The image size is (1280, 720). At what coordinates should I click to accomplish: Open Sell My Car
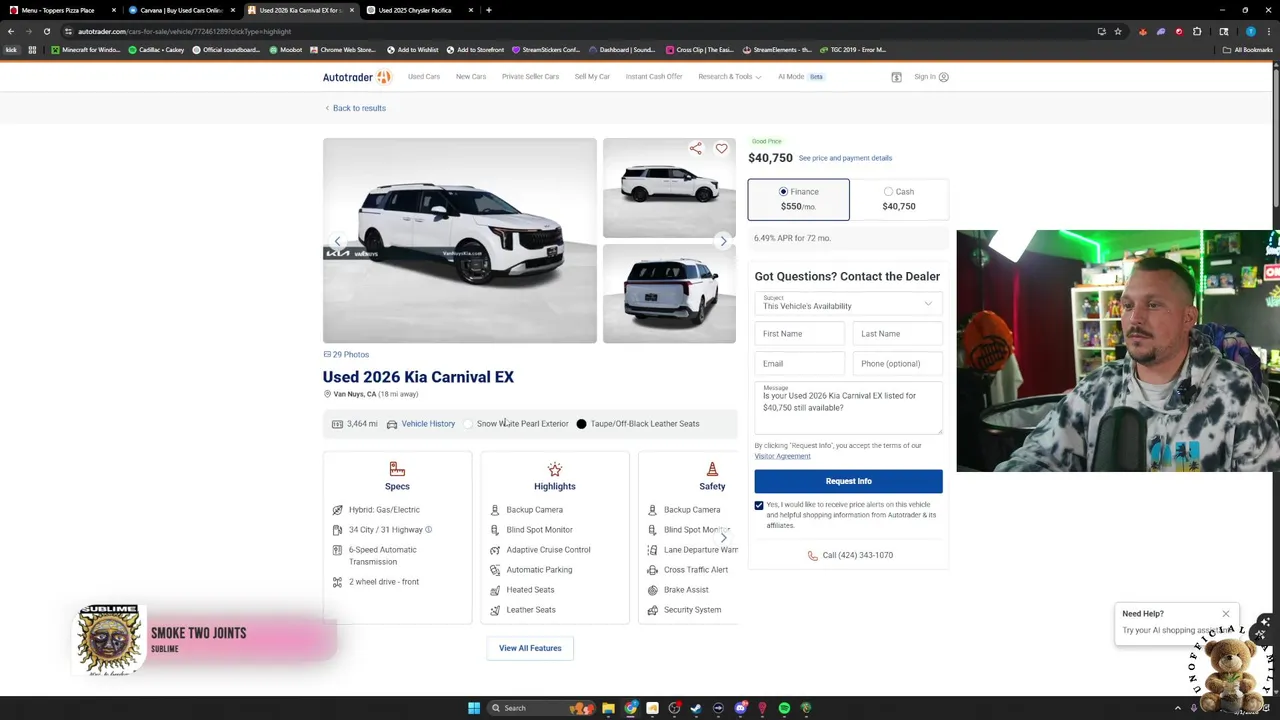point(592,77)
